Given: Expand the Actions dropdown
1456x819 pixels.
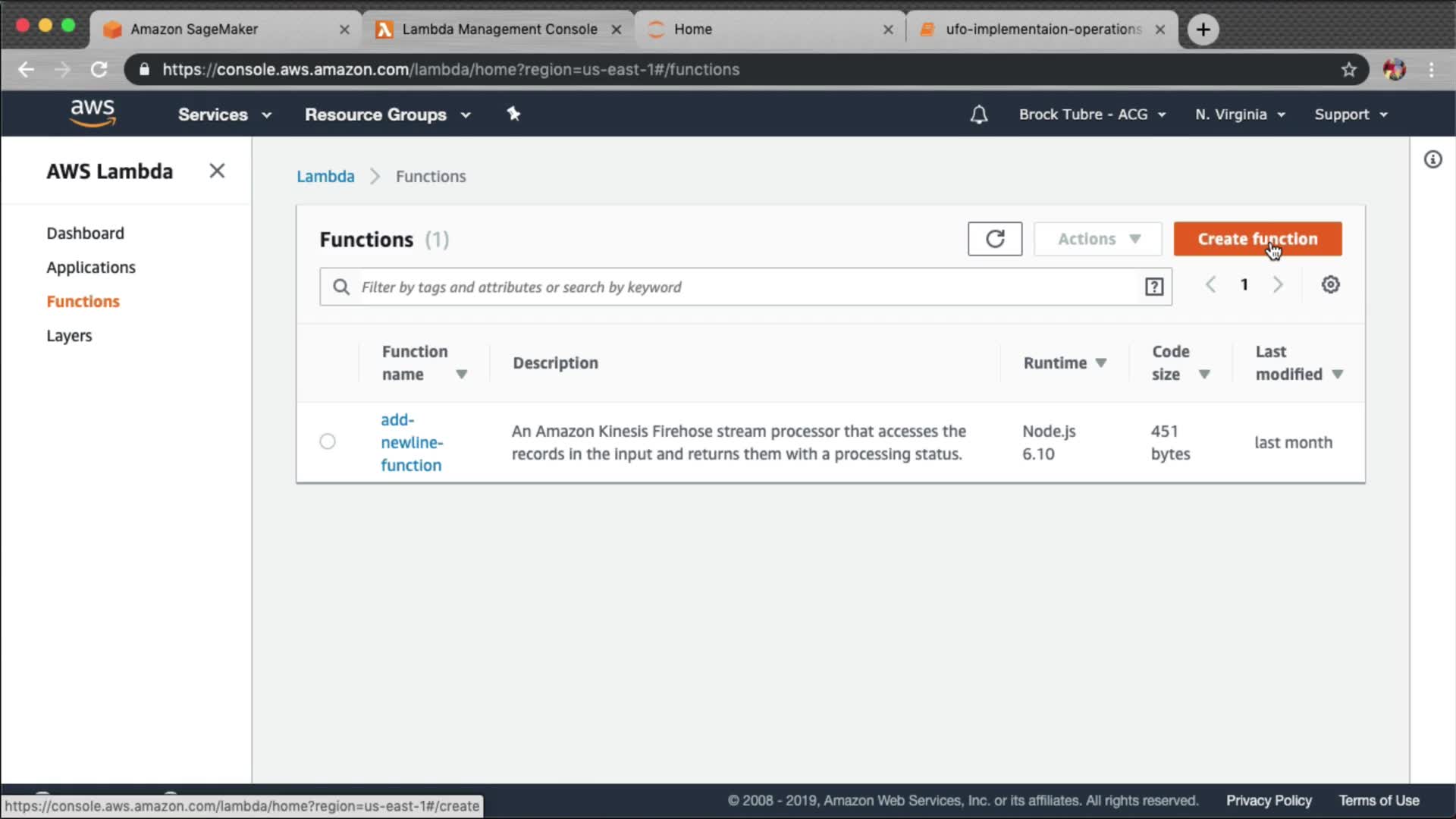Looking at the screenshot, I should [x=1097, y=239].
